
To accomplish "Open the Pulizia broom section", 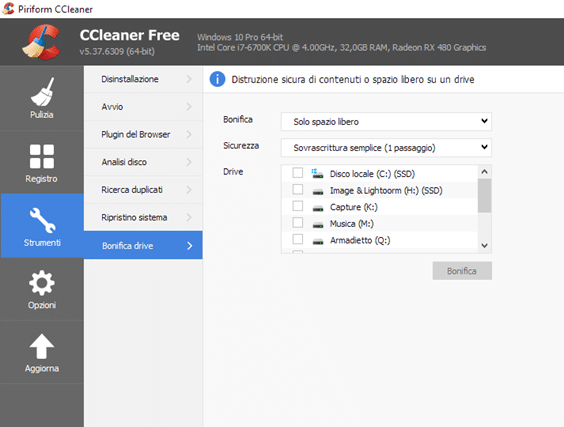I will coord(42,98).
